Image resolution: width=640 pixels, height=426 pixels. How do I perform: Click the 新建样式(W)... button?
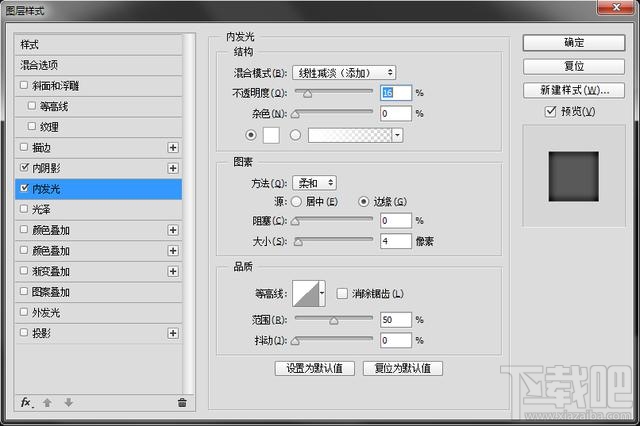pyautogui.click(x=574, y=90)
